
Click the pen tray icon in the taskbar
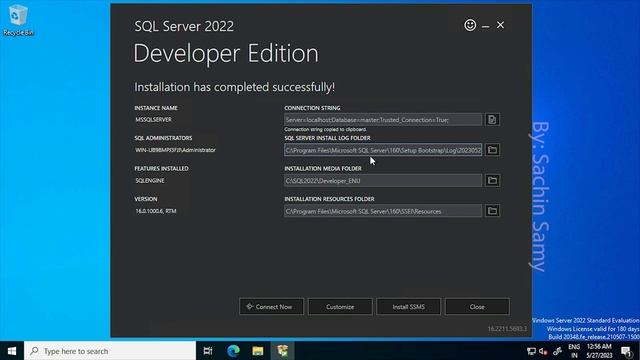pyautogui.click(x=557, y=351)
